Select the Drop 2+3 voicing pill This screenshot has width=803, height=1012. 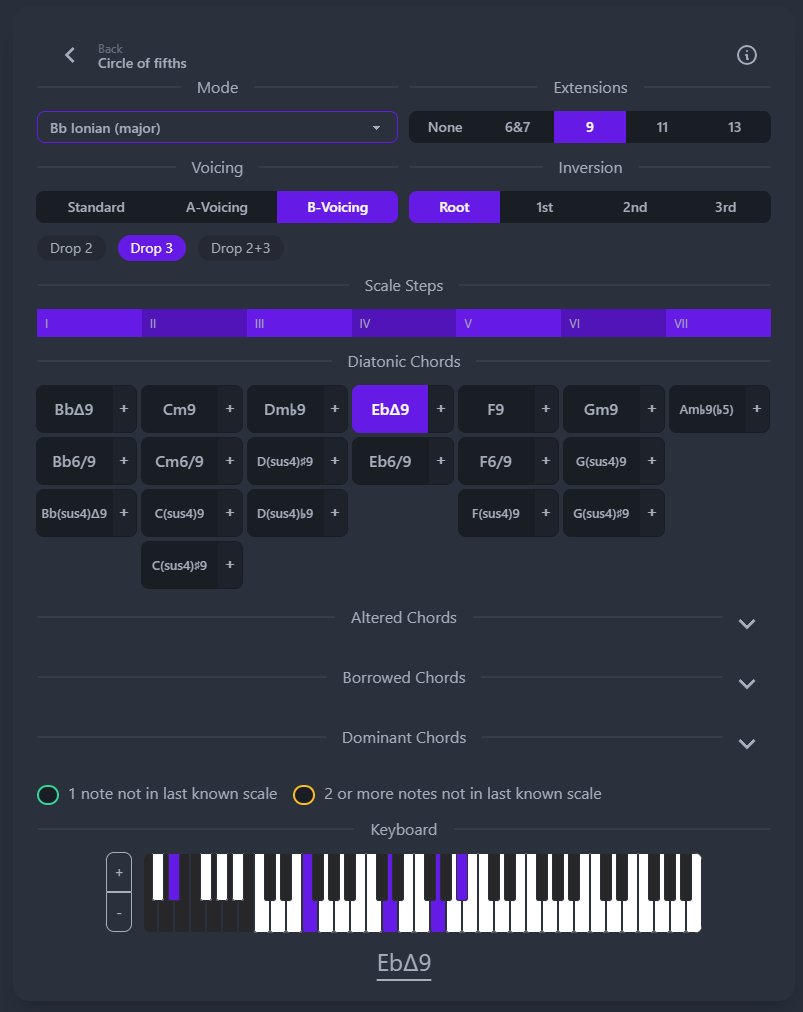(x=240, y=248)
